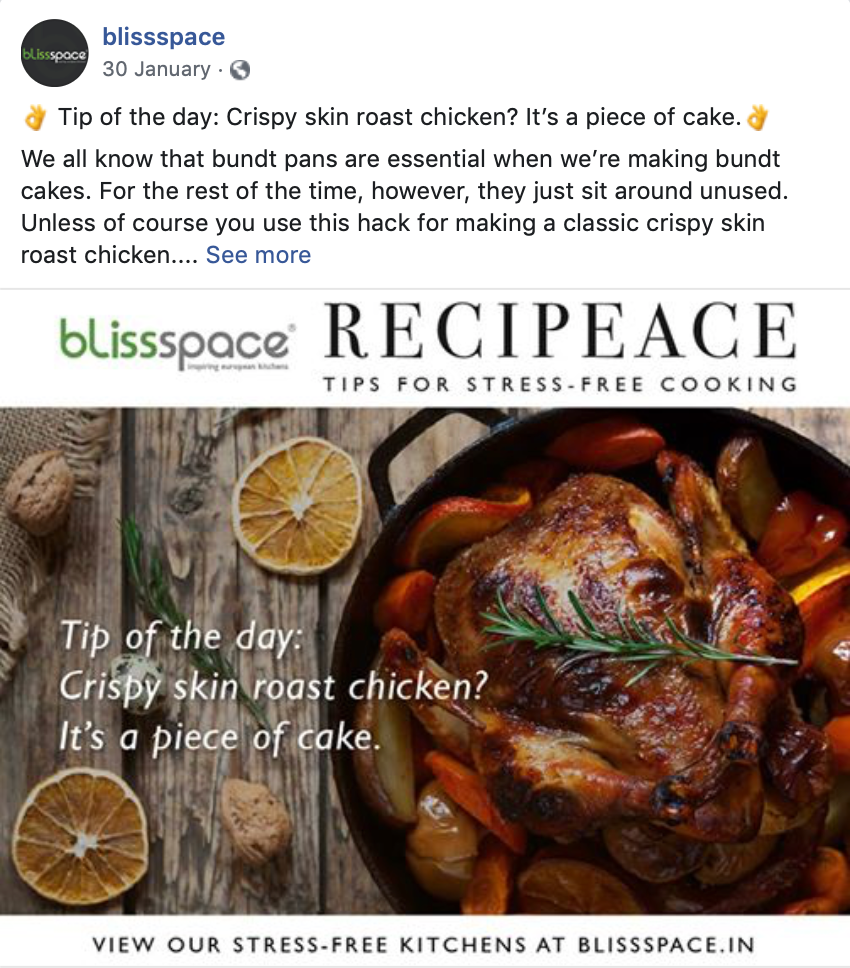Click the OK hand emoji after cake
The width and height of the screenshot is (850, 968).
pyautogui.click(x=757, y=117)
